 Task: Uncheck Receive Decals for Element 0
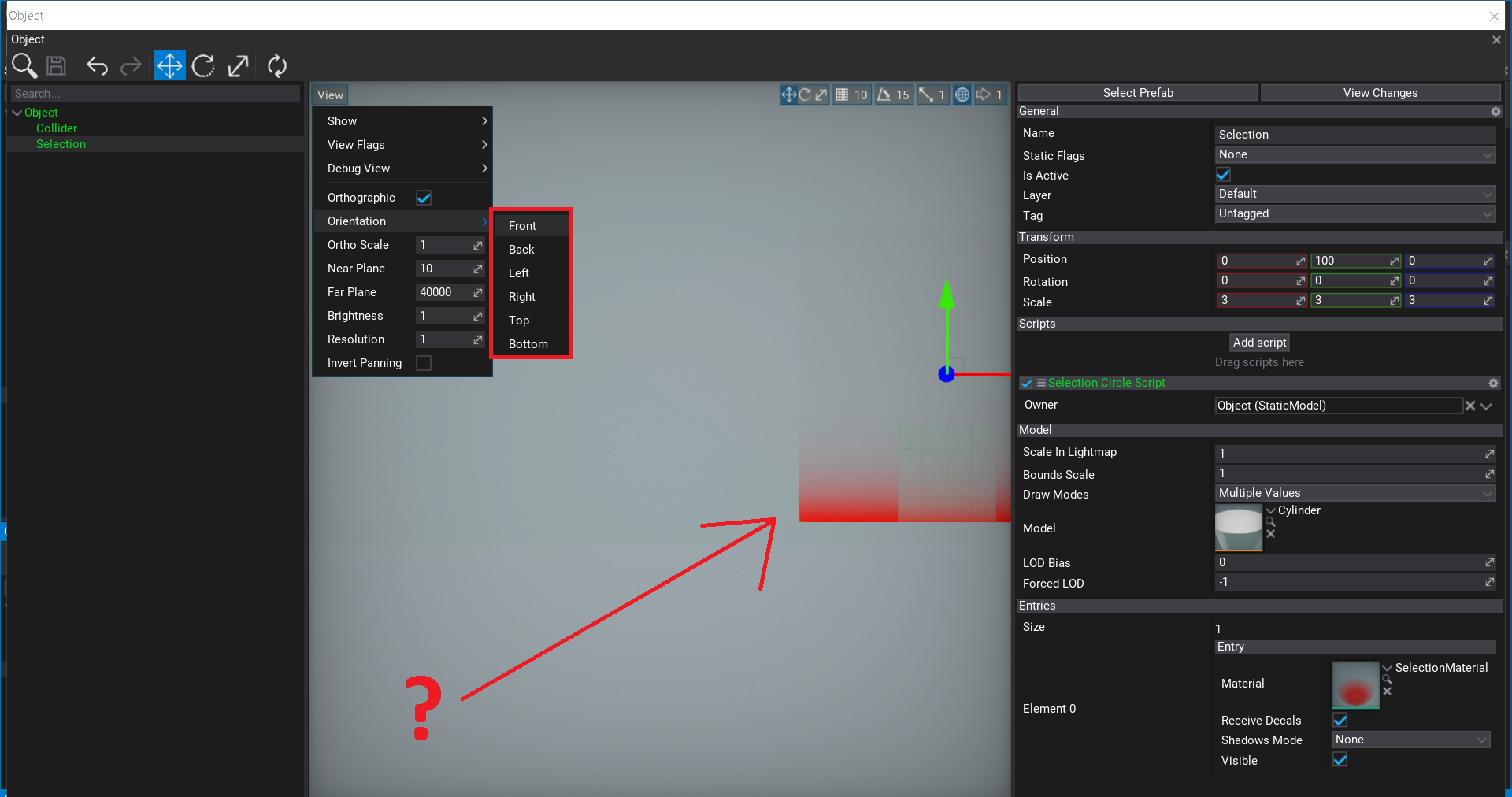(x=1340, y=719)
